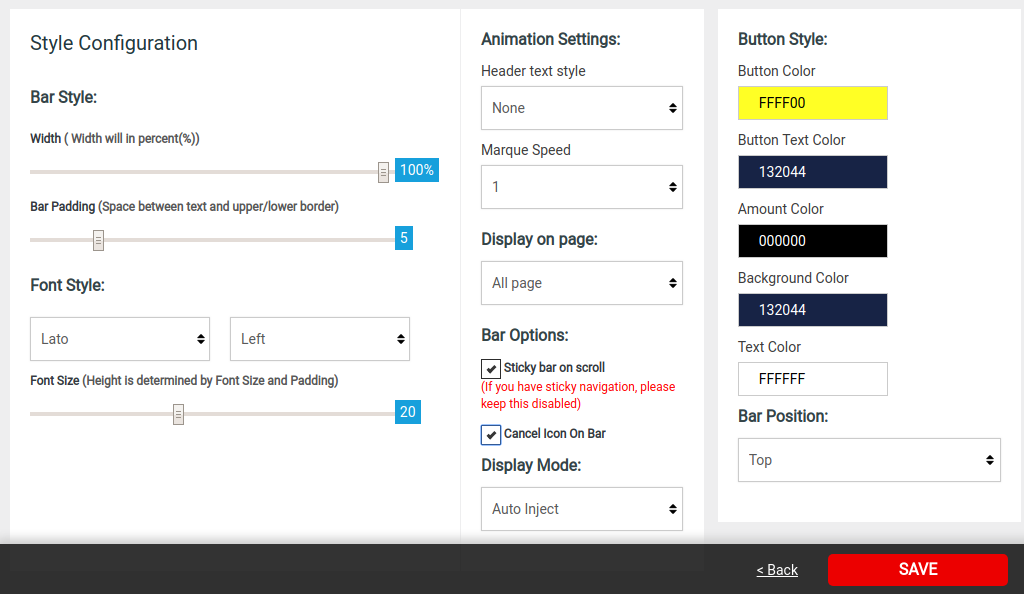Open the Bar Position Top dropdown

click(x=869, y=460)
